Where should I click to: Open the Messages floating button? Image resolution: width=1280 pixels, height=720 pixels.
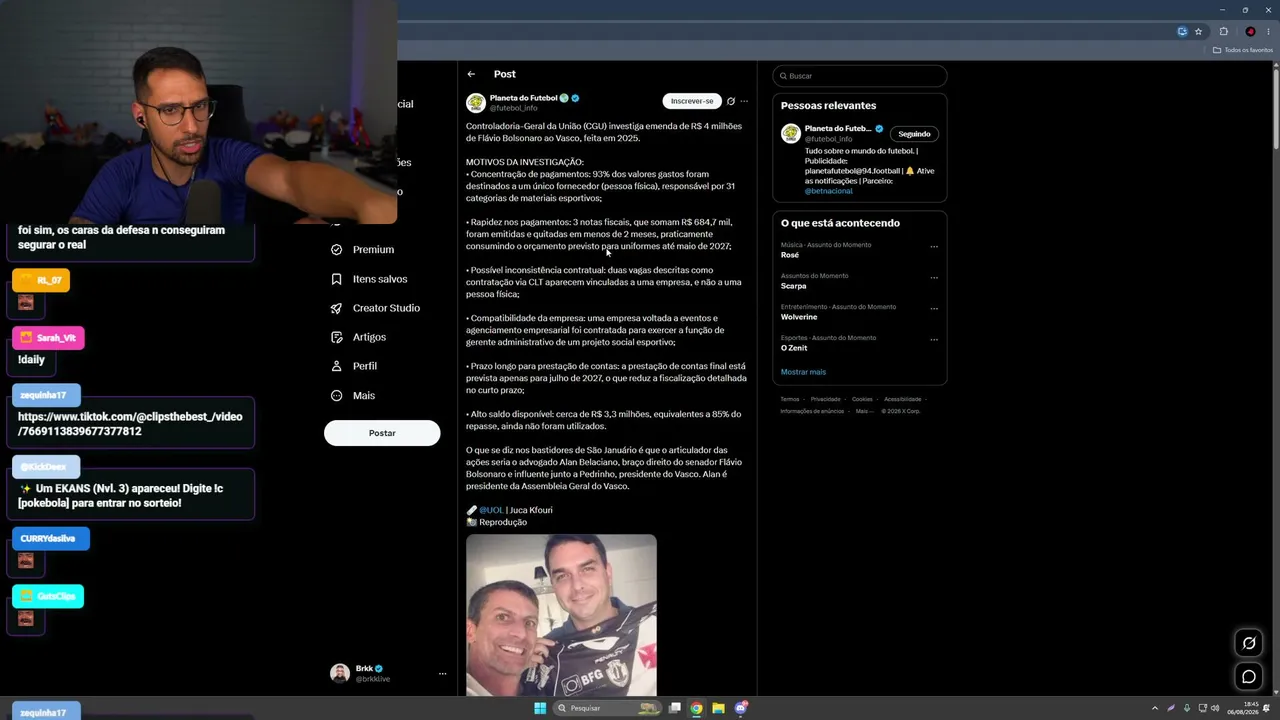[1249, 677]
